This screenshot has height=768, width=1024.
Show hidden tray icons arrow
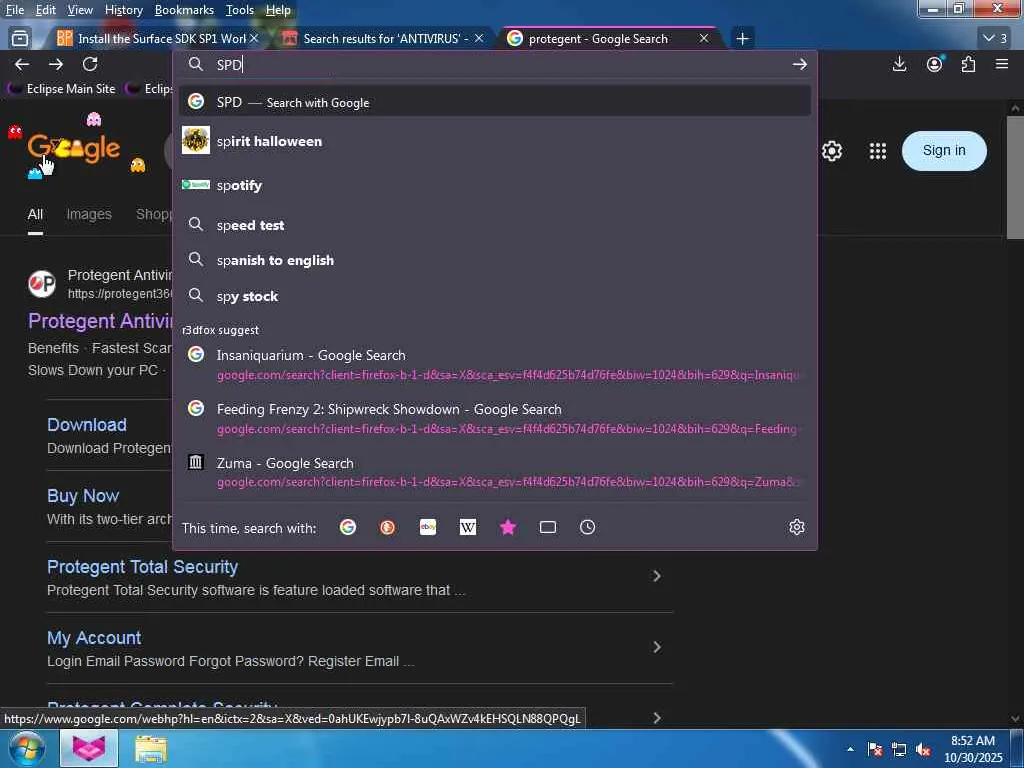[x=850, y=750]
